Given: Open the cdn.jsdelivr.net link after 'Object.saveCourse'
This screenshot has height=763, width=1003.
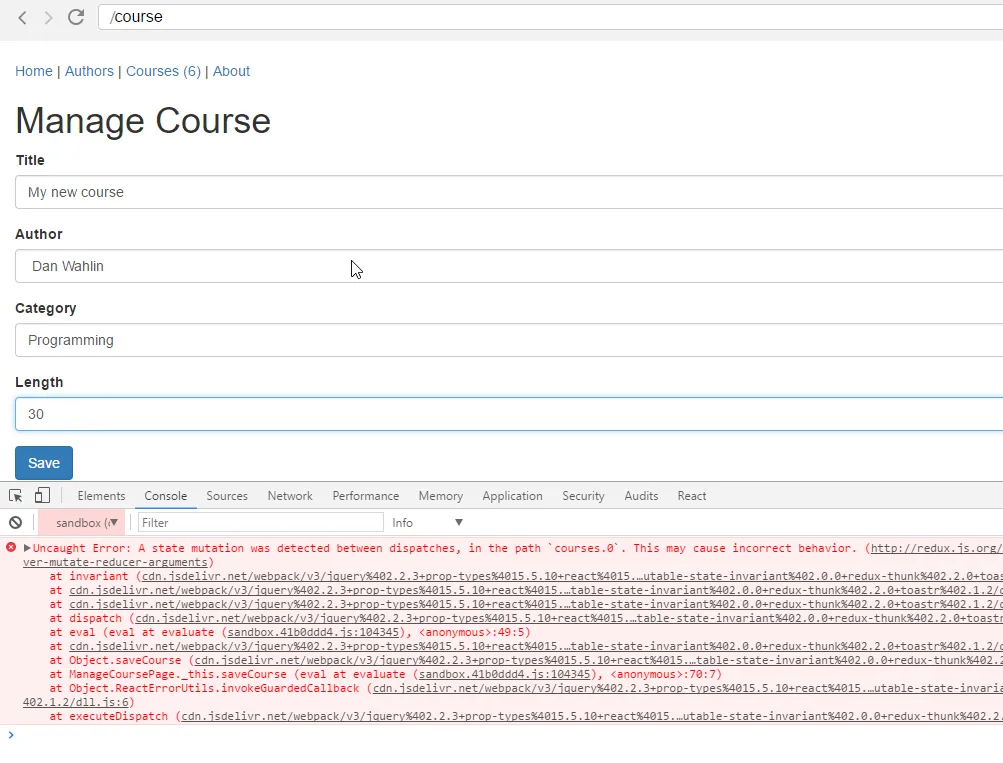Looking at the screenshot, I should 599,660.
